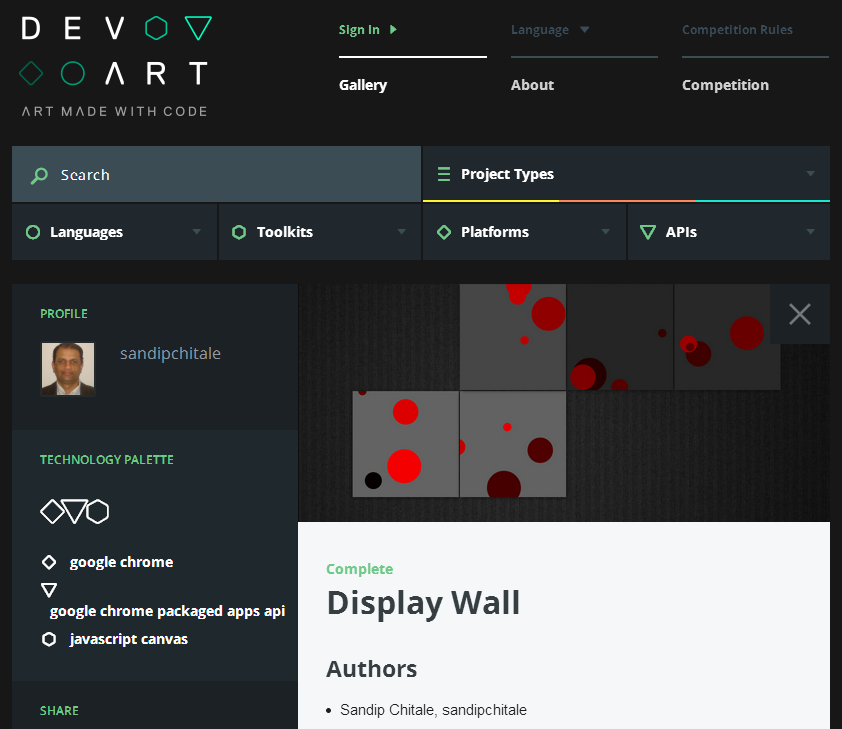Image resolution: width=842 pixels, height=729 pixels.
Task: Click hexagon icon beside javascript canvas
Action: 49,639
